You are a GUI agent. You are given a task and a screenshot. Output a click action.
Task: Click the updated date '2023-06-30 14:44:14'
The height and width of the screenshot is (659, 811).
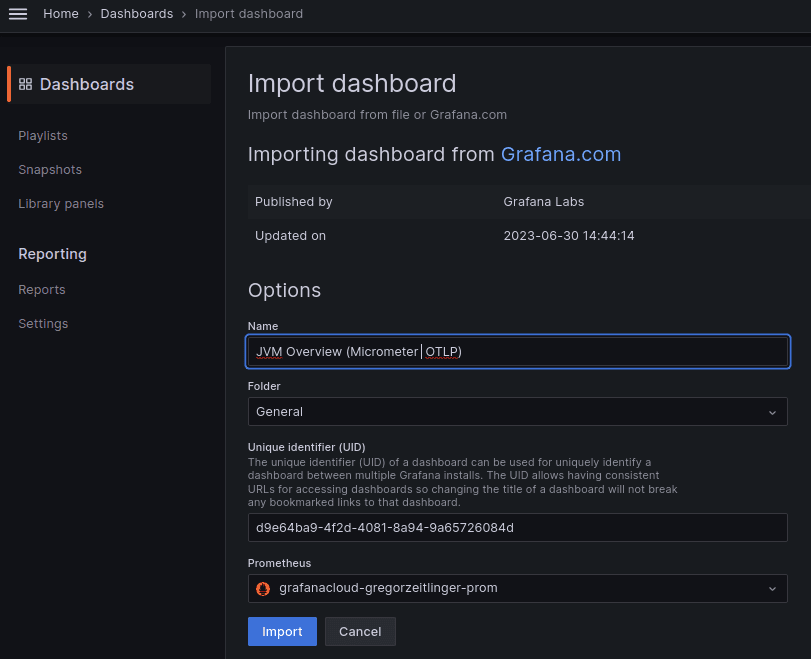(569, 236)
